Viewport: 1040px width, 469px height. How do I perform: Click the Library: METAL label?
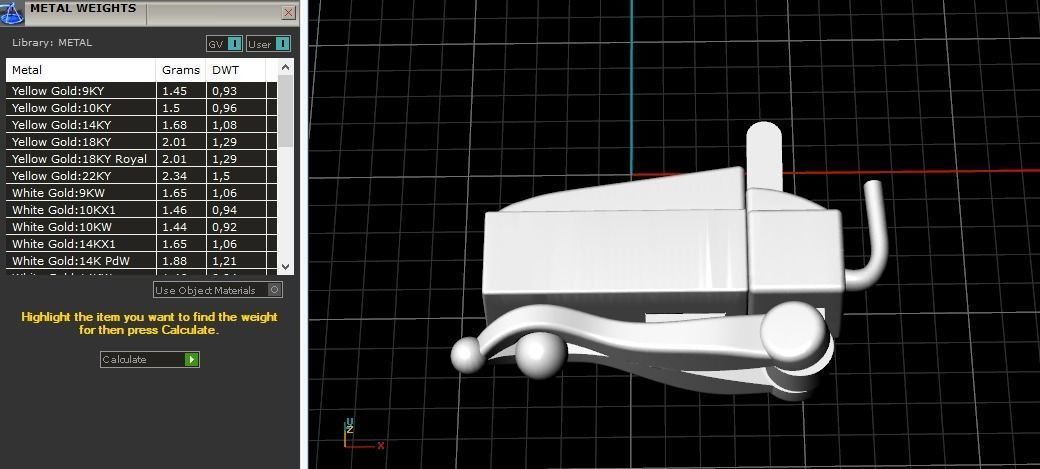[x=52, y=42]
